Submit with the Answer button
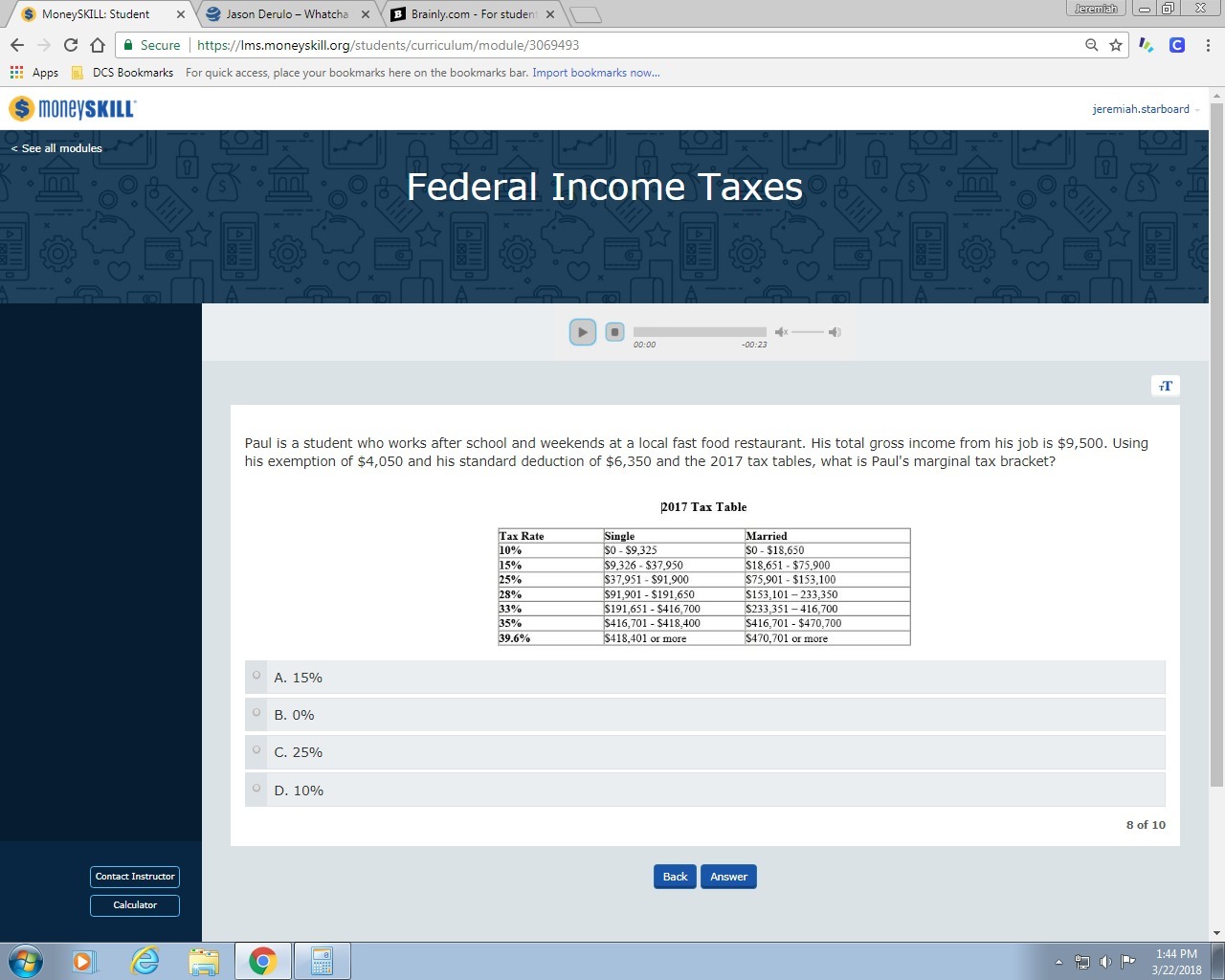The height and width of the screenshot is (980, 1225). click(x=728, y=877)
